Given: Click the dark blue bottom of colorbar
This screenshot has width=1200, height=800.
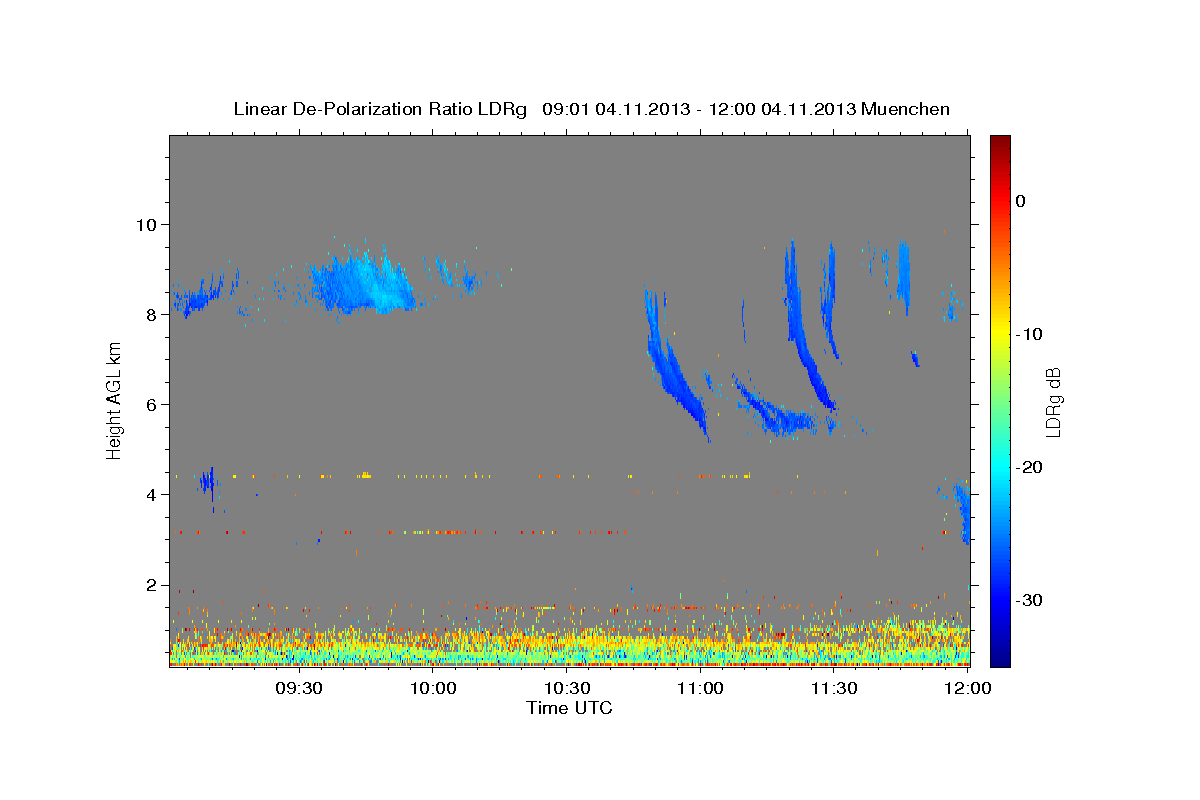Looking at the screenshot, I should click(x=1000, y=658).
